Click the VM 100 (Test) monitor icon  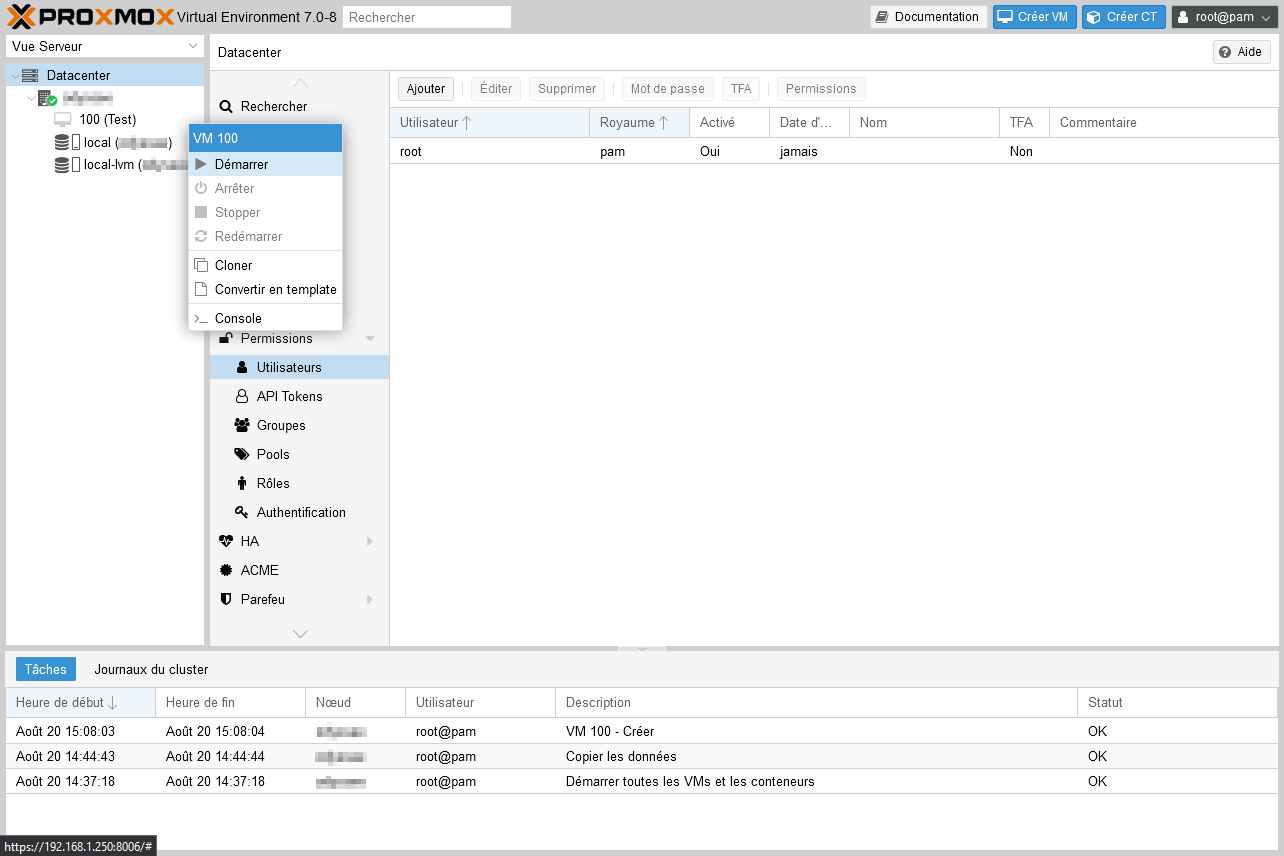pyautogui.click(x=63, y=120)
